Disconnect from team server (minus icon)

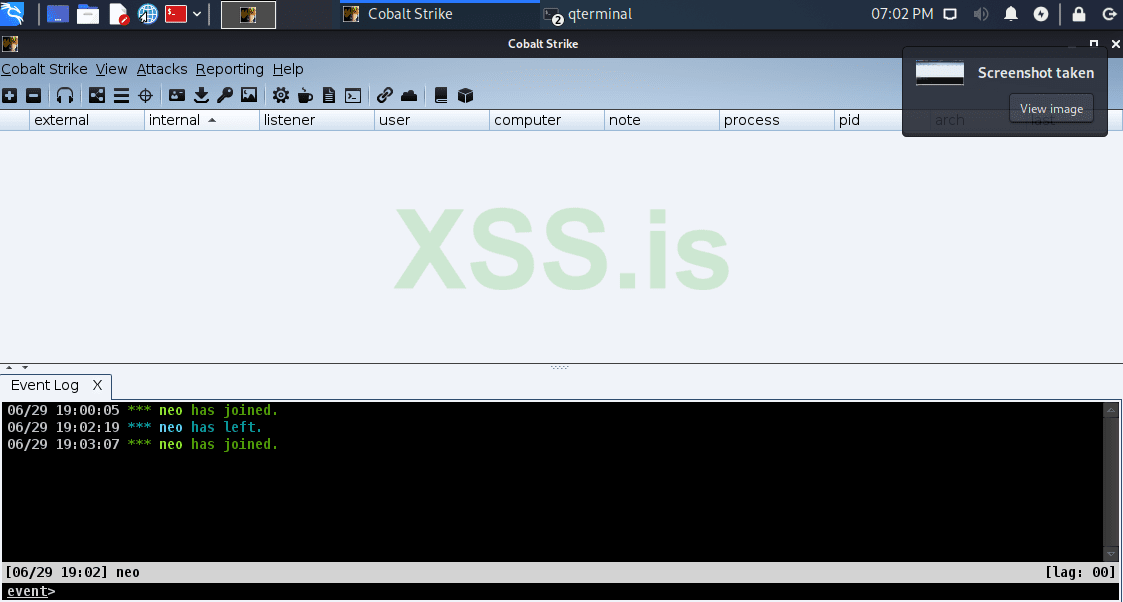(x=34, y=96)
